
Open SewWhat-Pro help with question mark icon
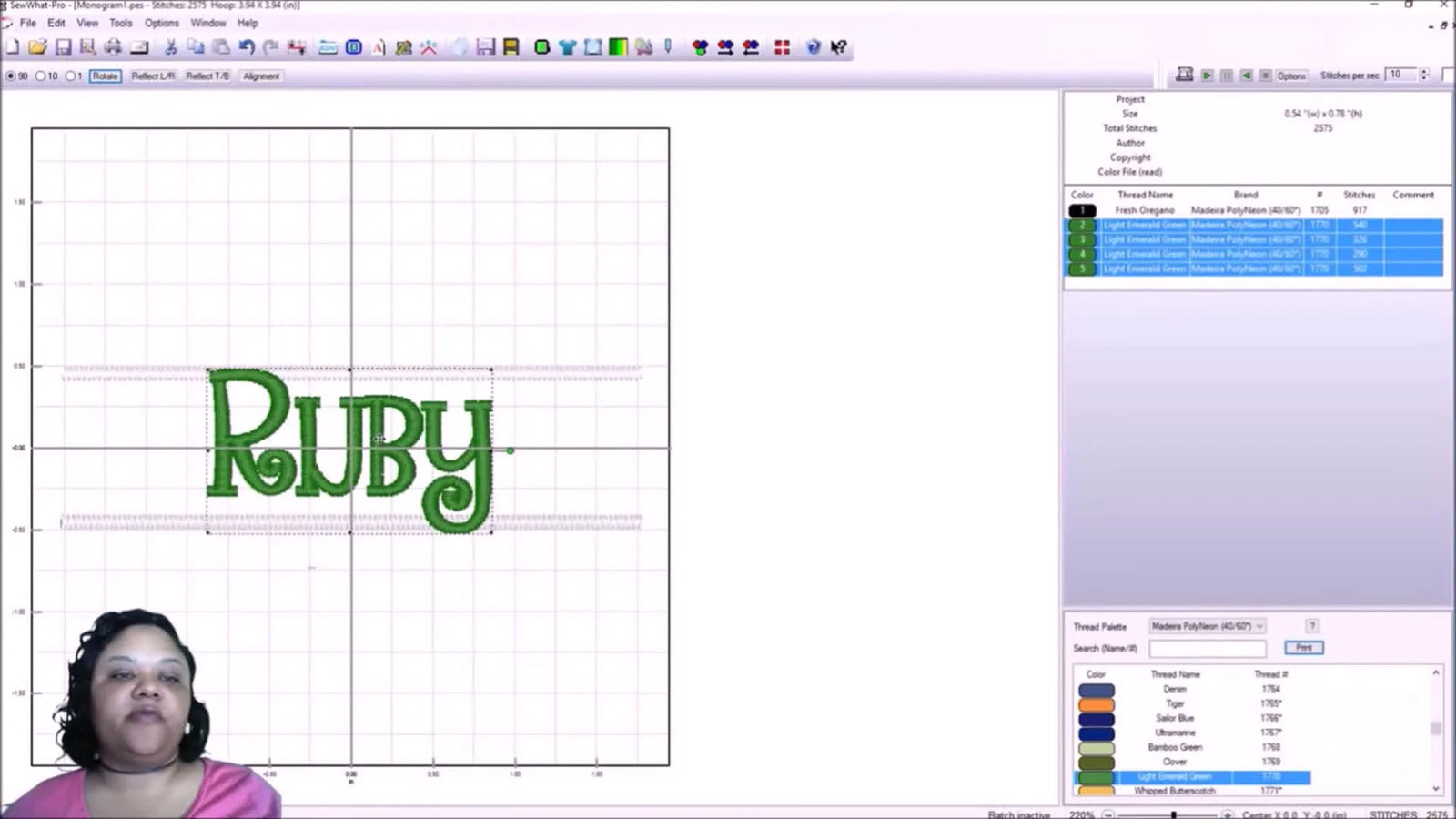tap(813, 47)
